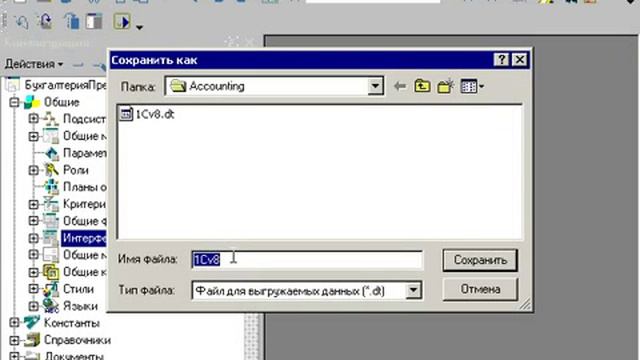Click the Общие к icon in the tree
Viewport: 640px width, 360px height.
click(51, 272)
